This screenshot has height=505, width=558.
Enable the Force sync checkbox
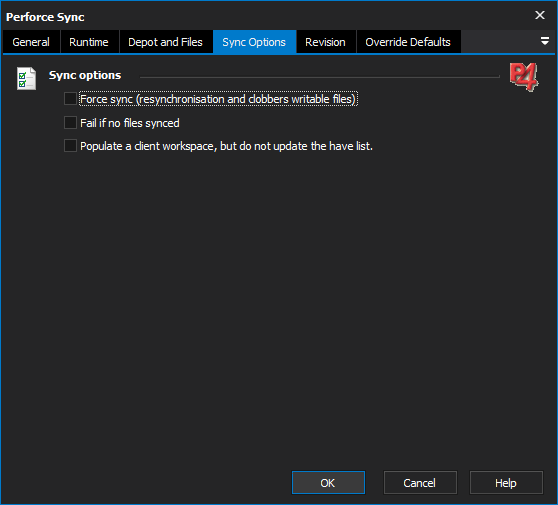(x=70, y=99)
